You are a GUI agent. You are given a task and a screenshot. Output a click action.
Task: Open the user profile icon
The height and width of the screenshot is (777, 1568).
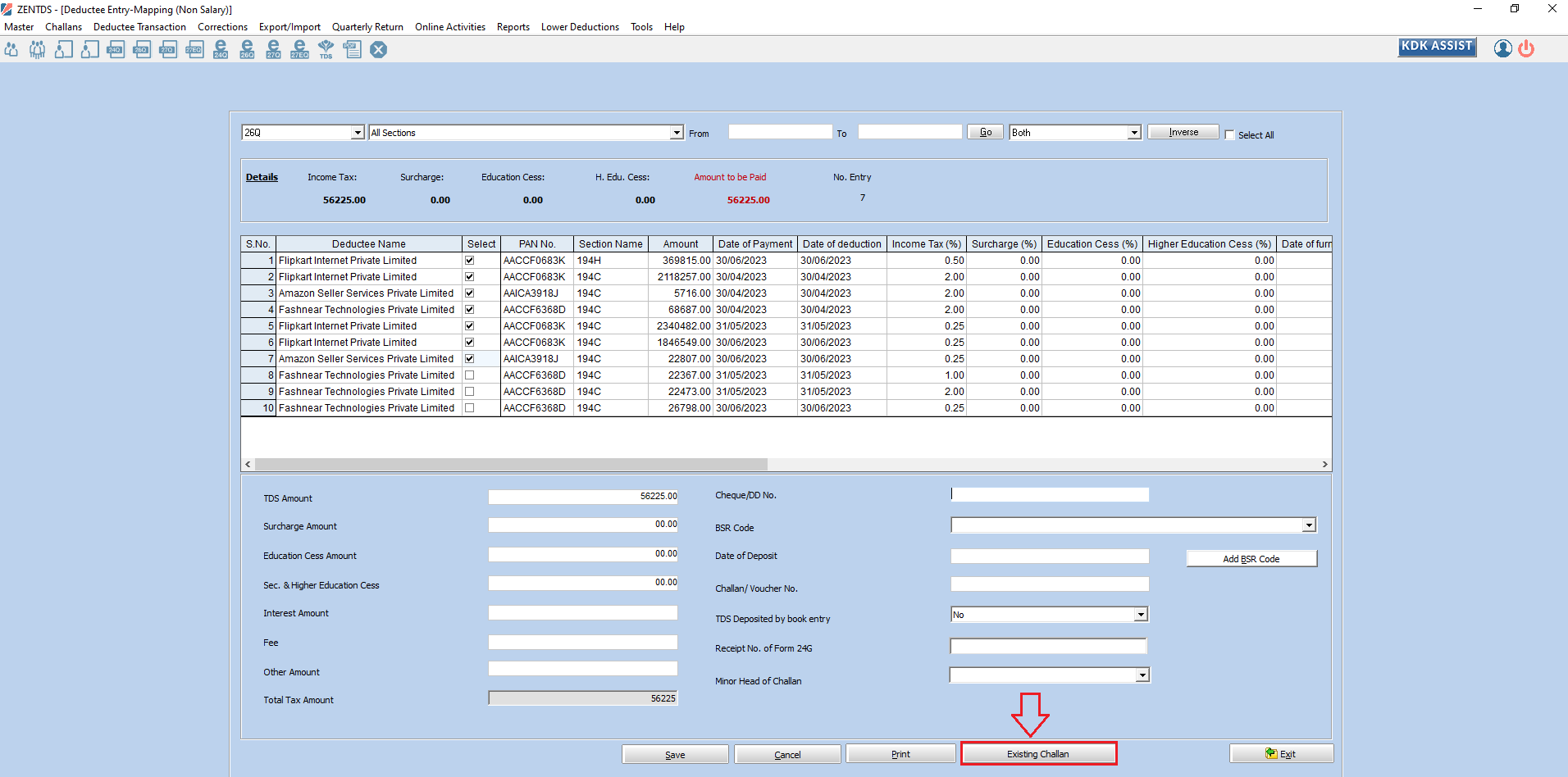(1502, 48)
